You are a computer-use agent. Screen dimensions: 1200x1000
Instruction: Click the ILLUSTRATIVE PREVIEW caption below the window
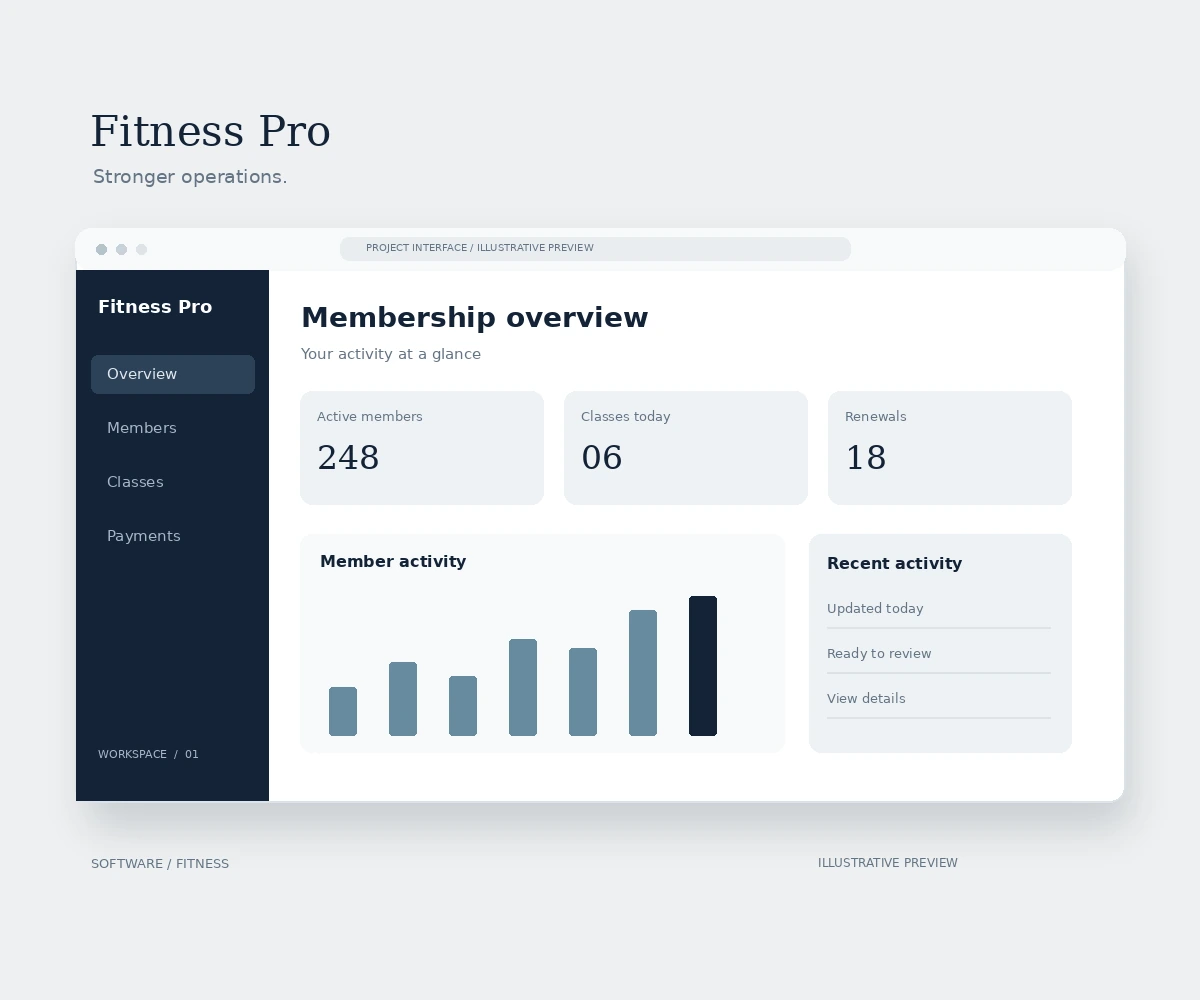click(x=888, y=863)
